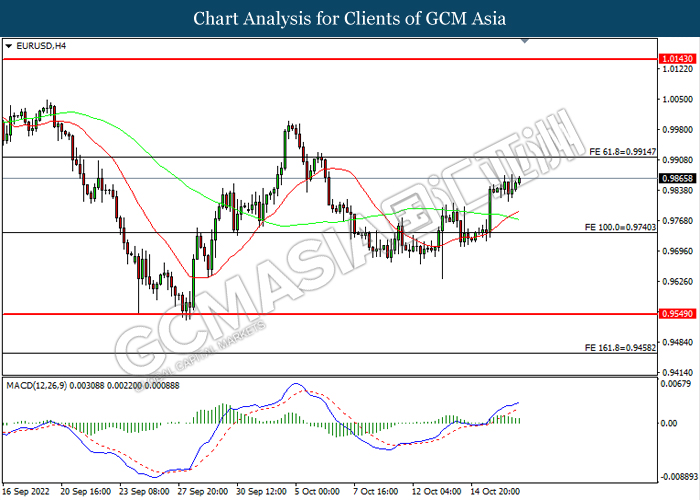Screen dimensions: 700x500
Task: Click the 20 Sep 16:00 time label
Action: pyautogui.click(x=86, y=492)
